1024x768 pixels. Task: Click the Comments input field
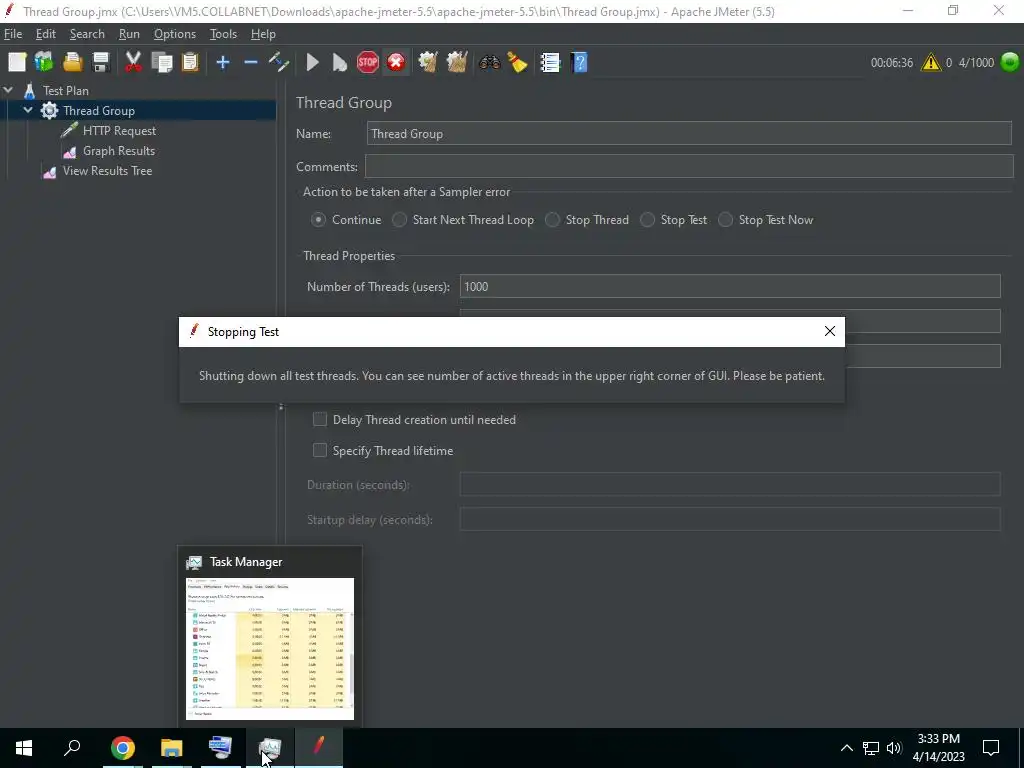689,167
